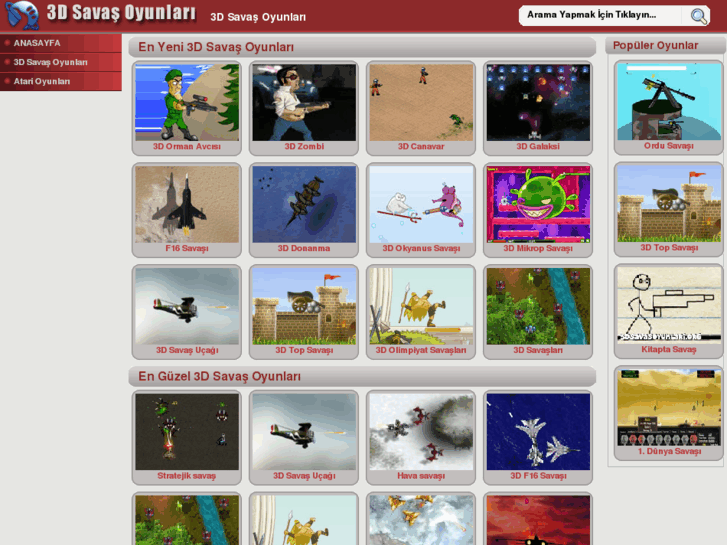
Task: Open the 3D Orman Avcısı game thumbnail
Action: (x=187, y=103)
